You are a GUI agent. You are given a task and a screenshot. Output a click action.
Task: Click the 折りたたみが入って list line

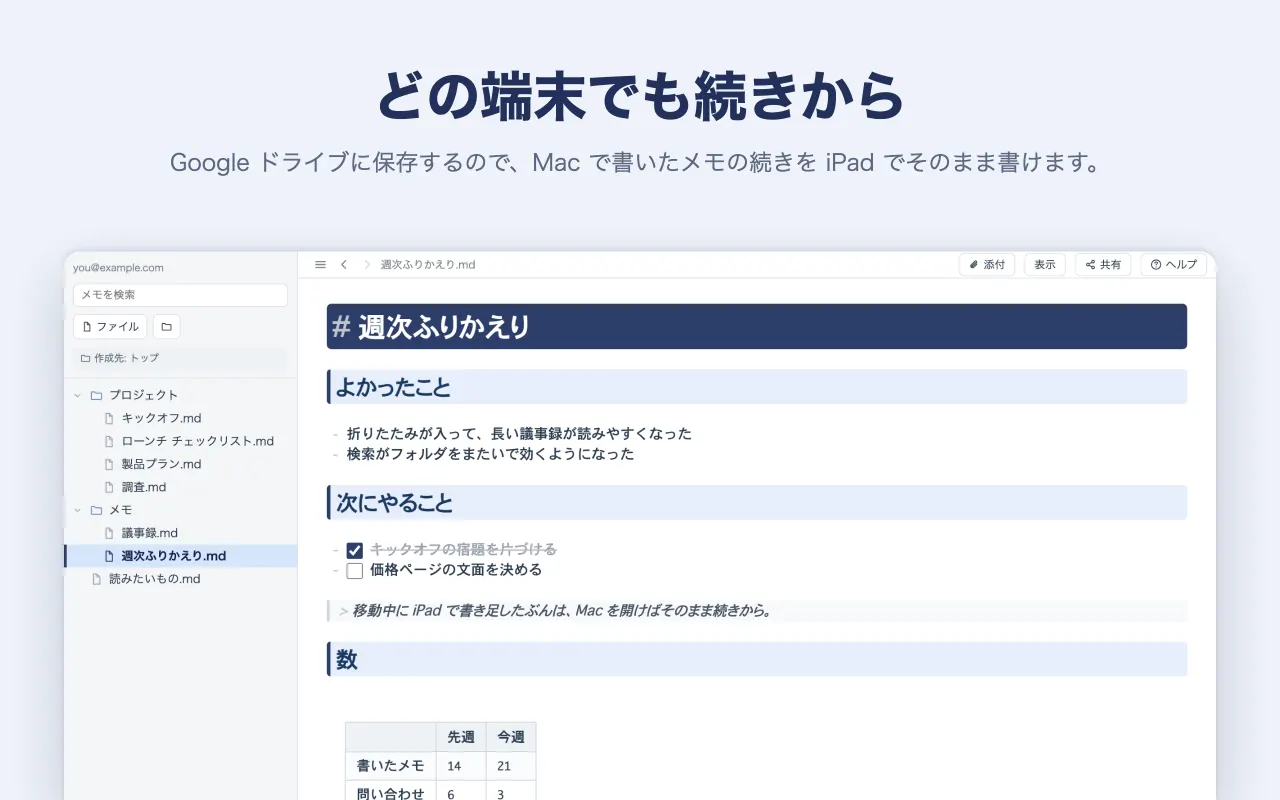pyautogui.click(x=519, y=434)
